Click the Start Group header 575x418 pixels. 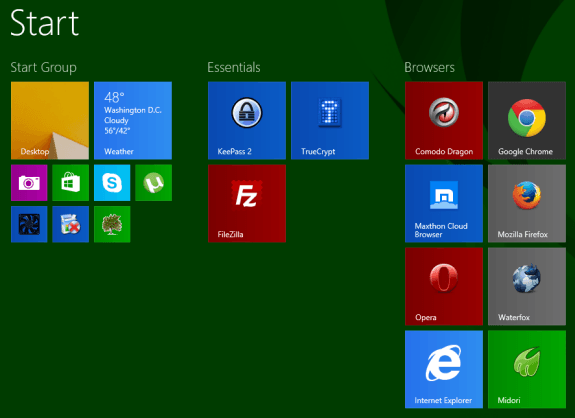(x=44, y=67)
